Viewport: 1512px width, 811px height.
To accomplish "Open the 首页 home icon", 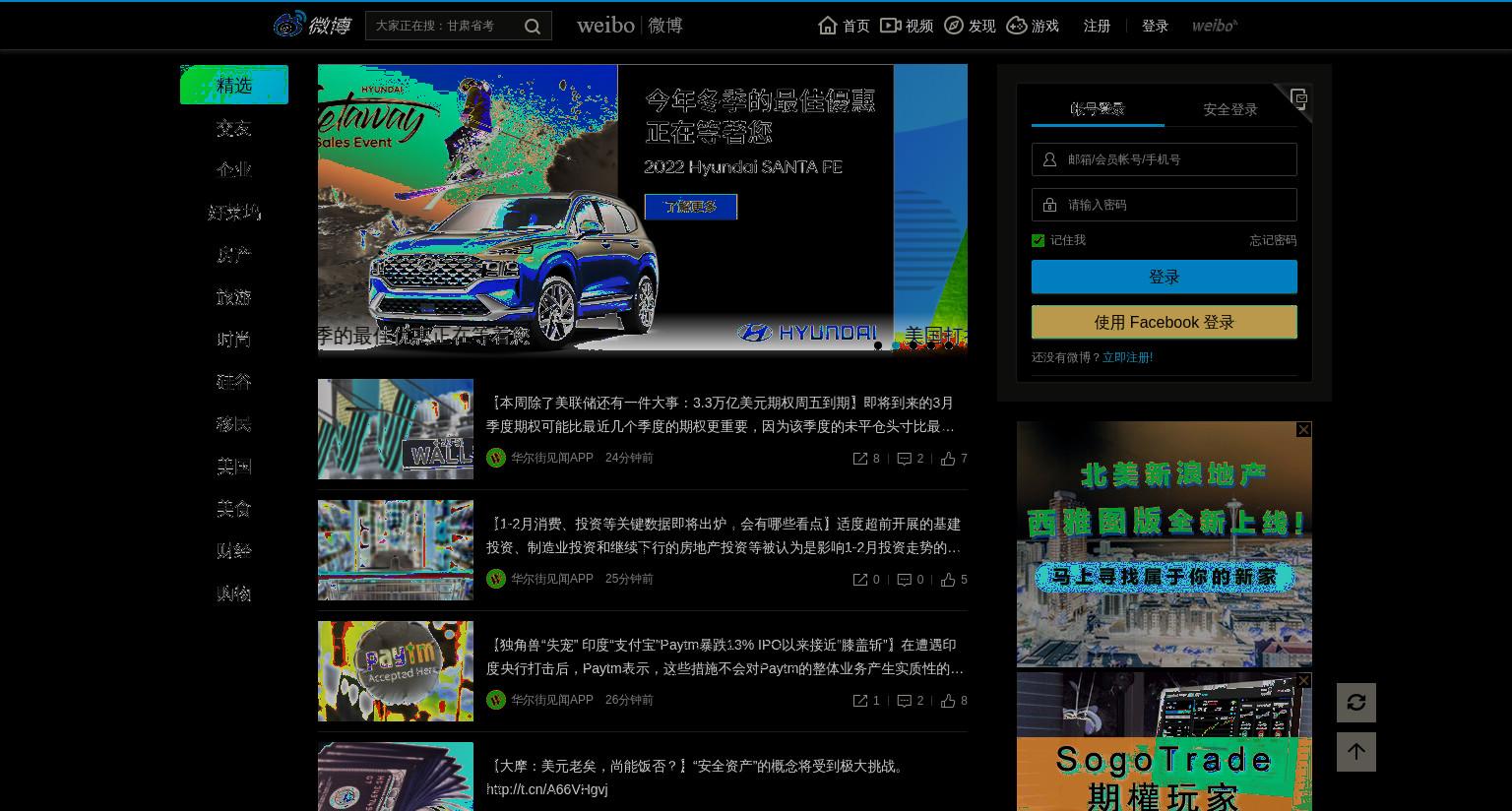I will [828, 26].
